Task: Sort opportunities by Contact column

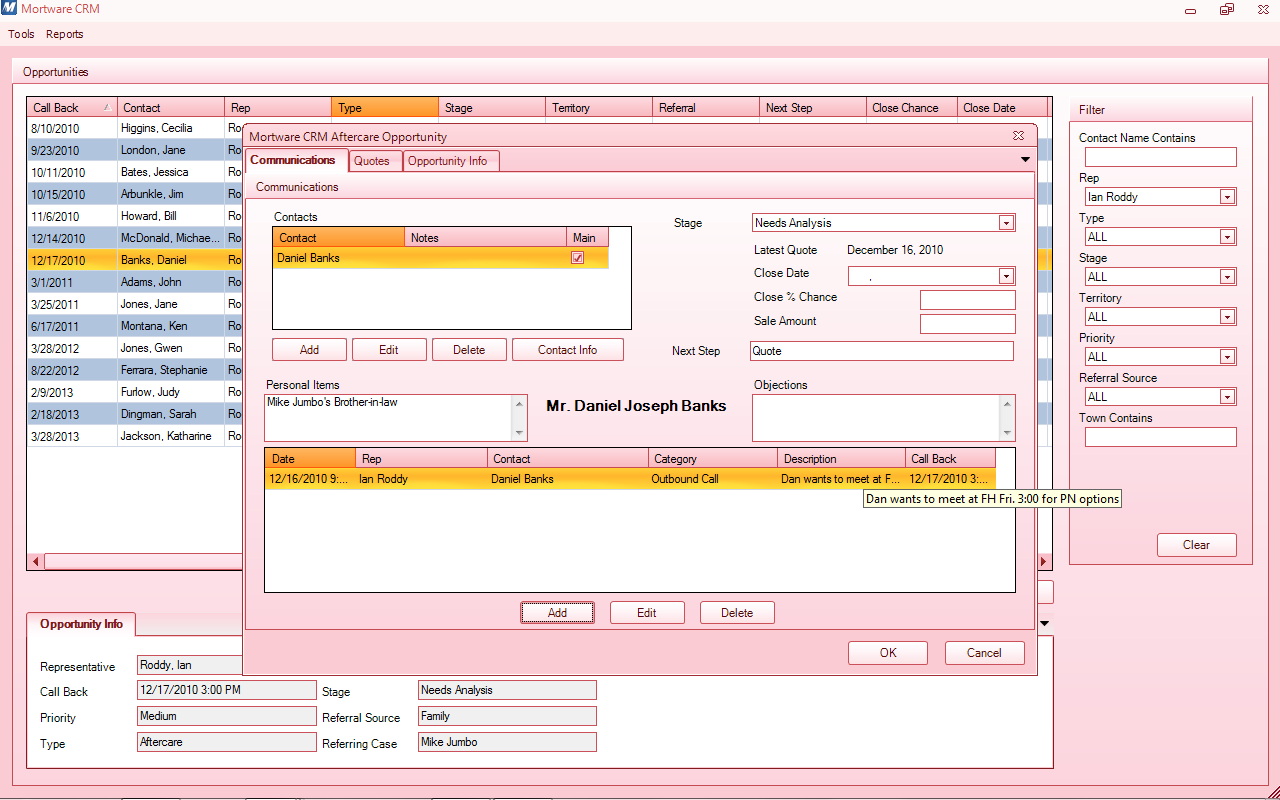Action: 171,108
